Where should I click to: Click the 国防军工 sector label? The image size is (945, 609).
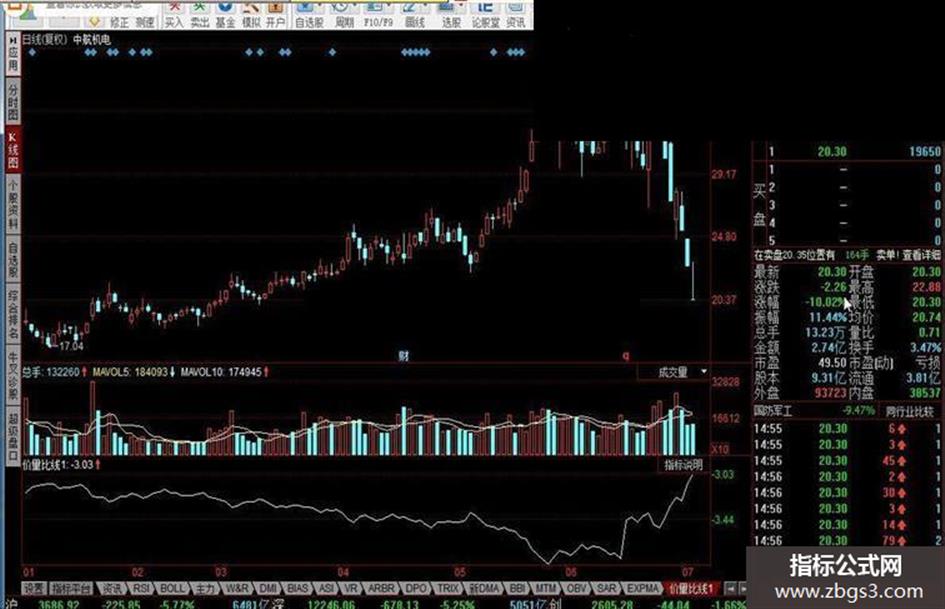[x=773, y=412]
